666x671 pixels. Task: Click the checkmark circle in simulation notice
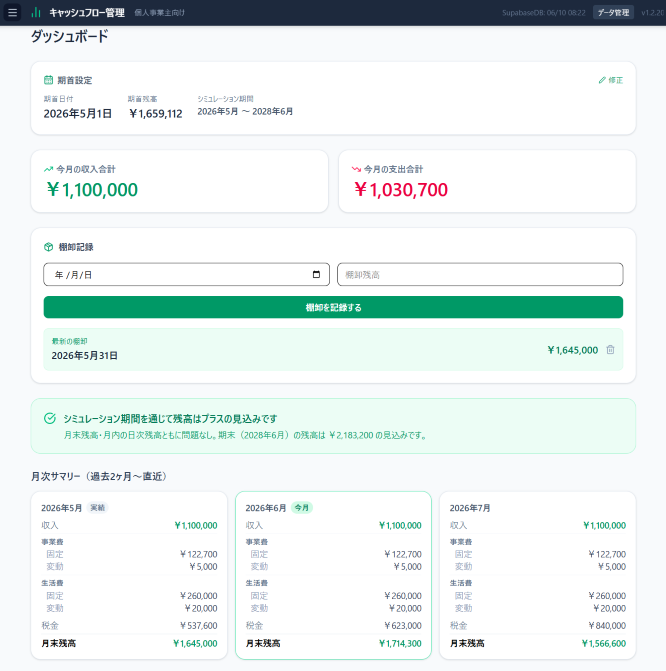[x=50, y=418]
